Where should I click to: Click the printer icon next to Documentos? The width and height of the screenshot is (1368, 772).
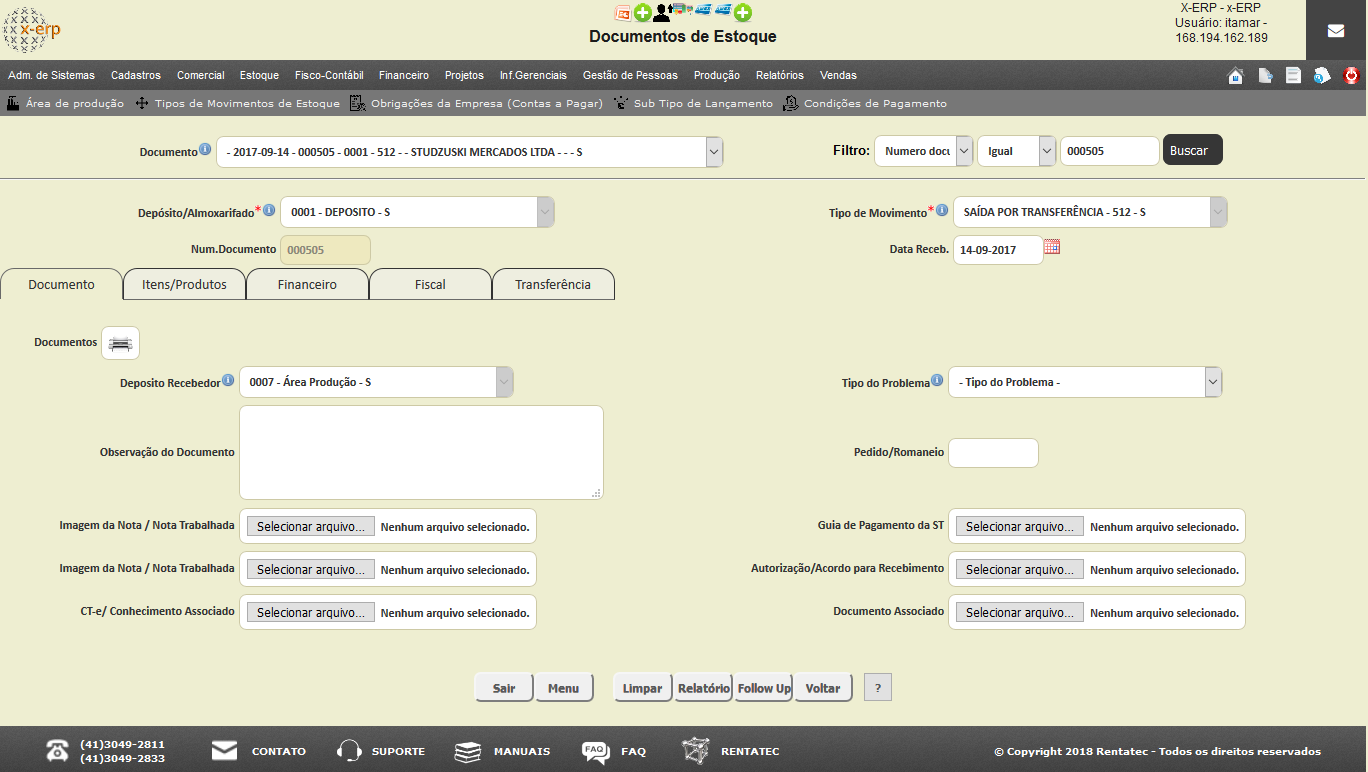tap(120, 343)
